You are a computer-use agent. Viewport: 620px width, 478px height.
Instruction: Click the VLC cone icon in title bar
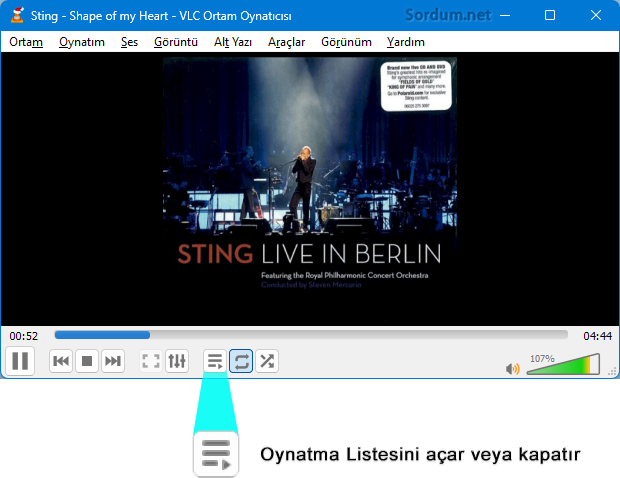tap(17, 15)
